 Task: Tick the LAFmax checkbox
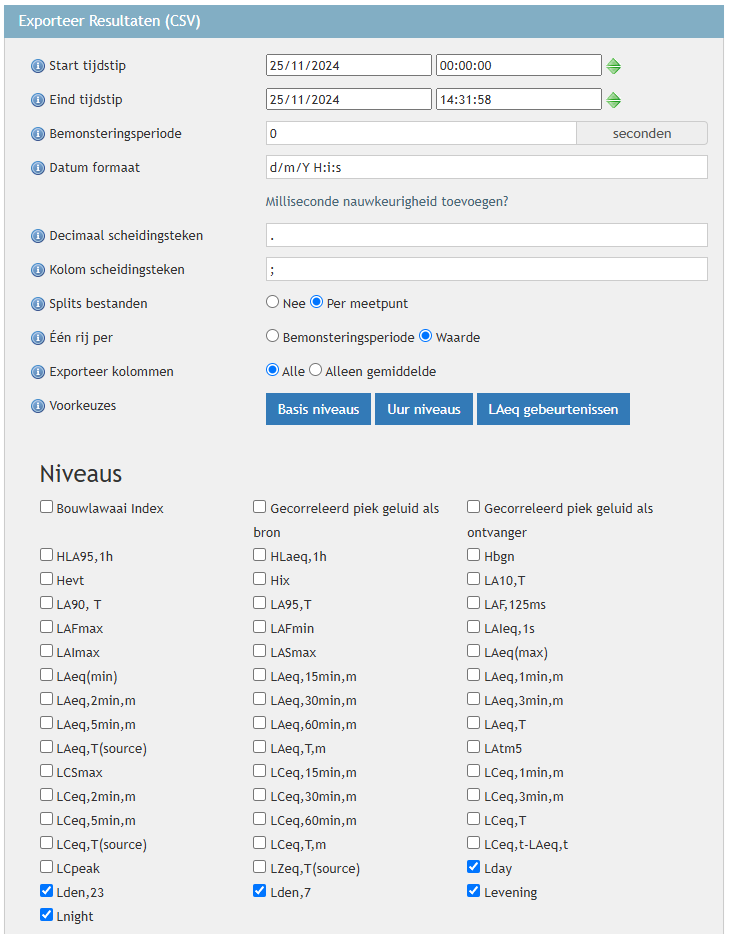point(47,627)
